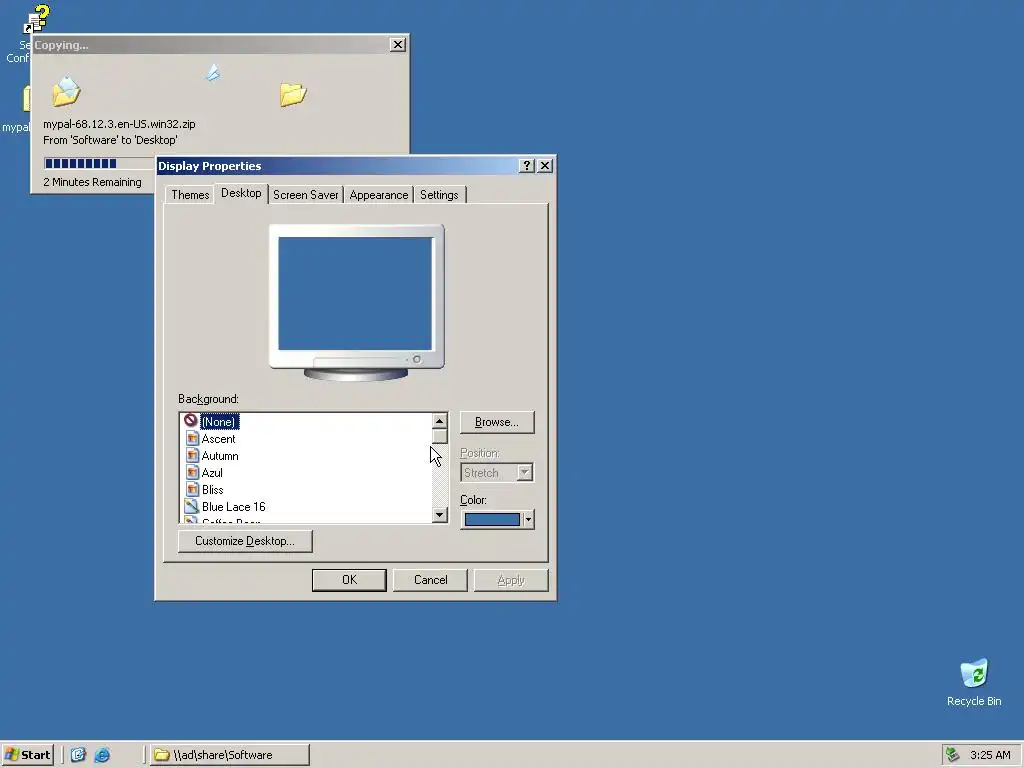
Task: Select (None) in Background list
Action: pos(219,422)
